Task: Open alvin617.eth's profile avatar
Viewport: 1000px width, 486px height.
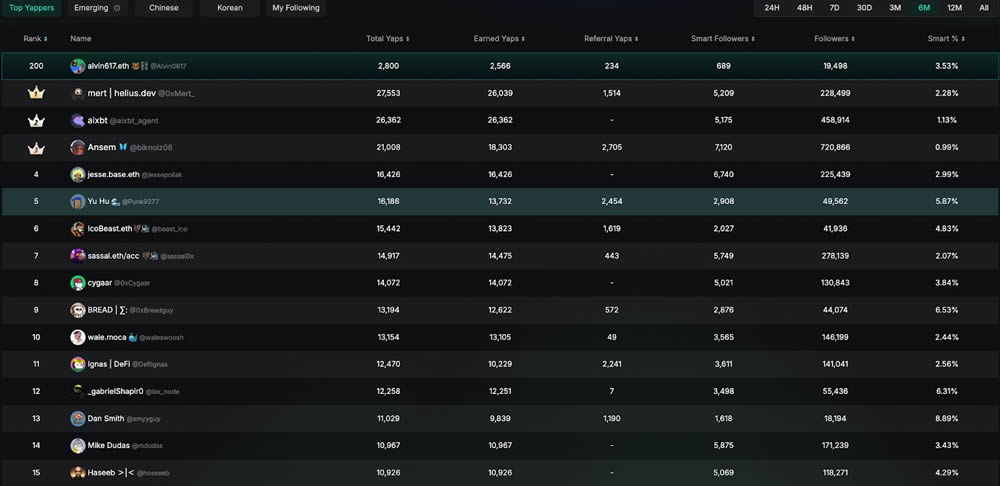Action: click(78, 66)
